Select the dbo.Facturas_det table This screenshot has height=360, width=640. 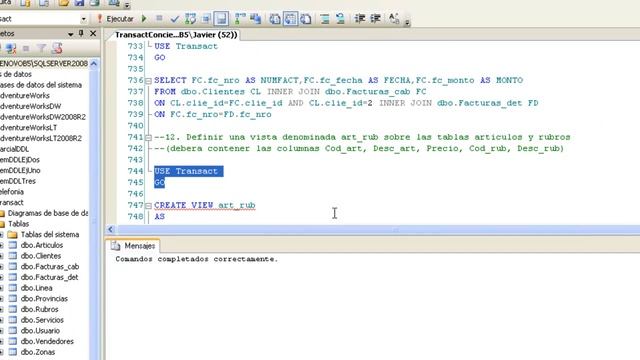[x=49, y=277]
